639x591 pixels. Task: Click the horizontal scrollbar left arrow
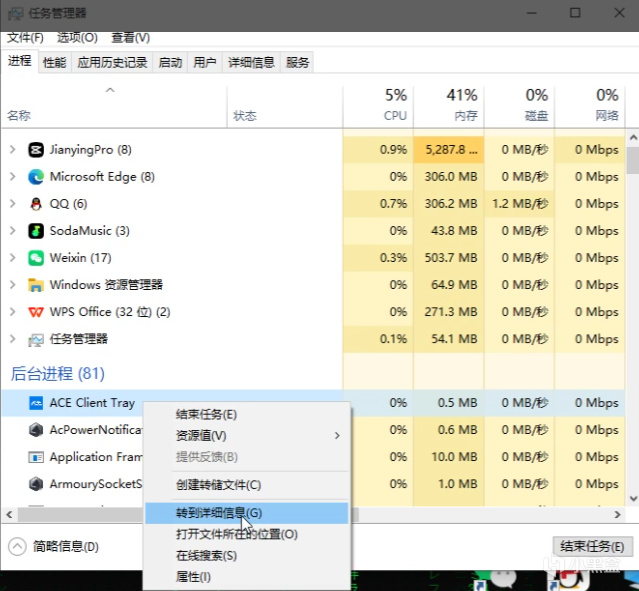(x=9, y=515)
